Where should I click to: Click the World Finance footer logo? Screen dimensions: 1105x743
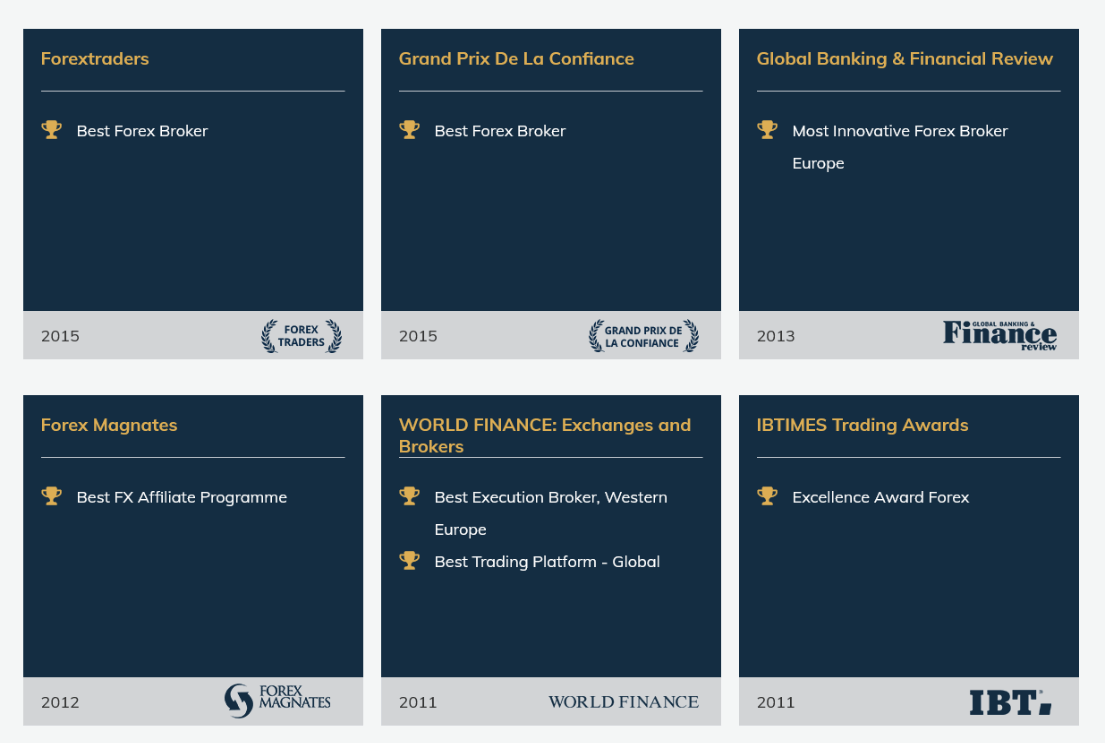click(623, 702)
